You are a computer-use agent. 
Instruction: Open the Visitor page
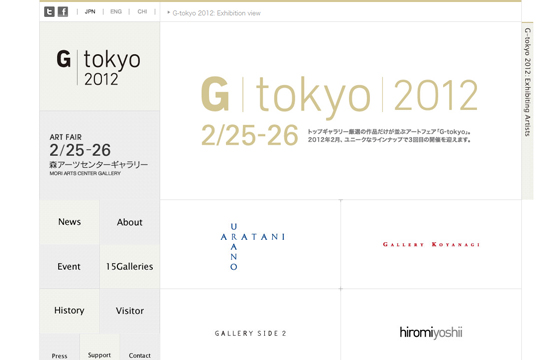[x=130, y=311]
